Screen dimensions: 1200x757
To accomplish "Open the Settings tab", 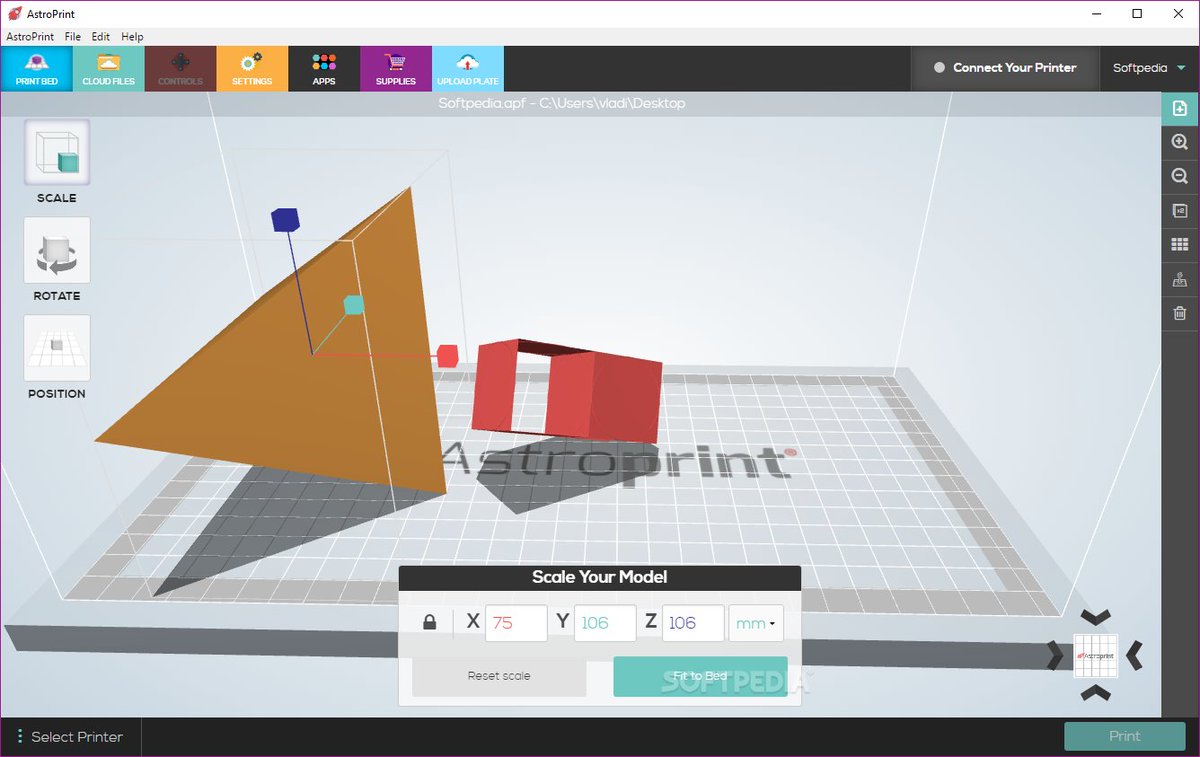I will 252,68.
